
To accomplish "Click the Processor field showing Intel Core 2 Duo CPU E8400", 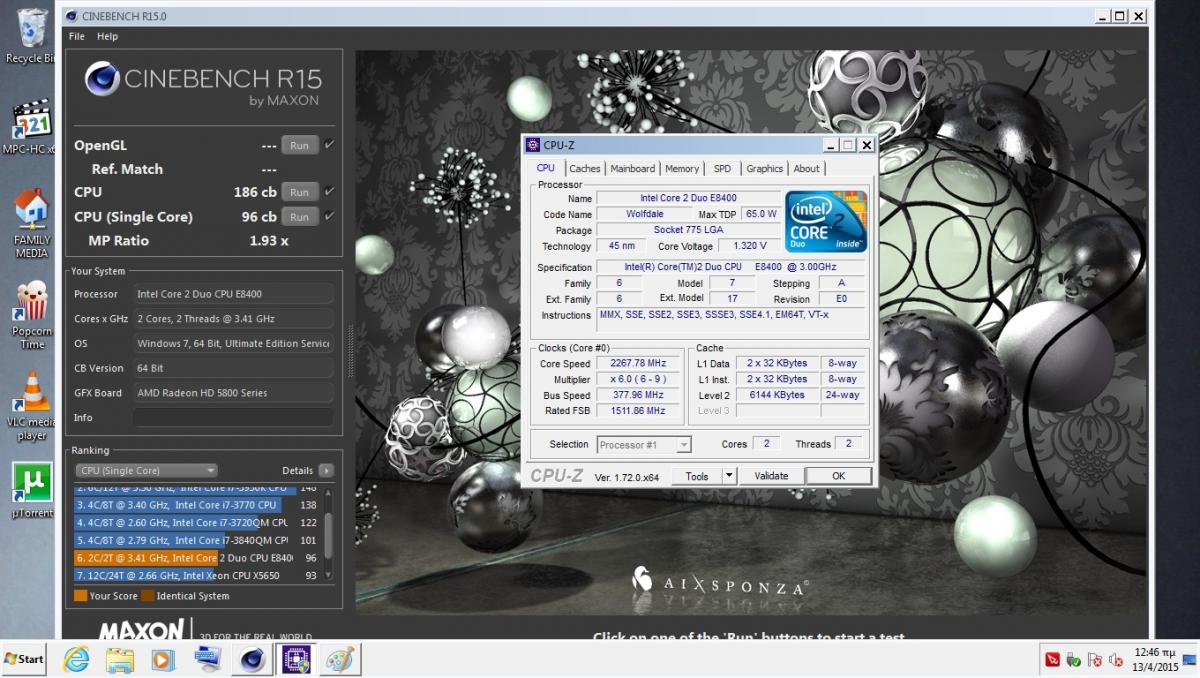I will 233,294.
